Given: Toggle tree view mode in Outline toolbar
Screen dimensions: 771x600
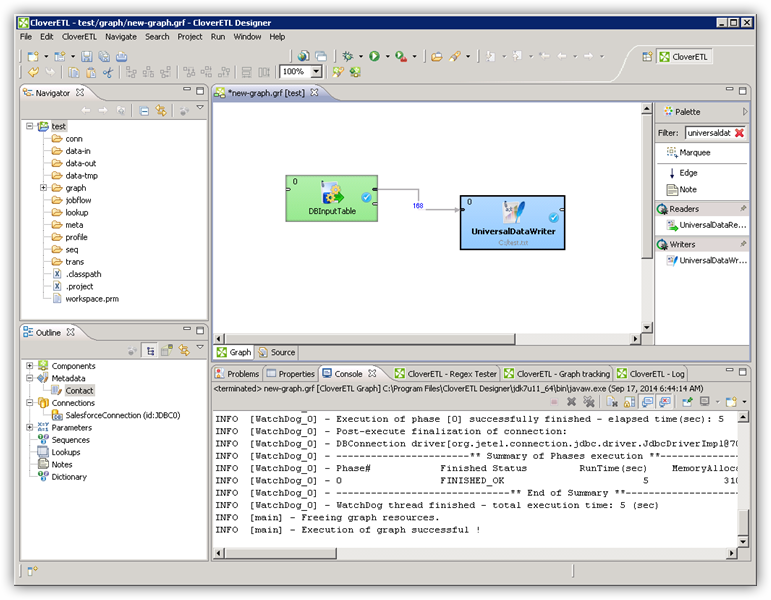Looking at the screenshot, I should coord(150,350).
